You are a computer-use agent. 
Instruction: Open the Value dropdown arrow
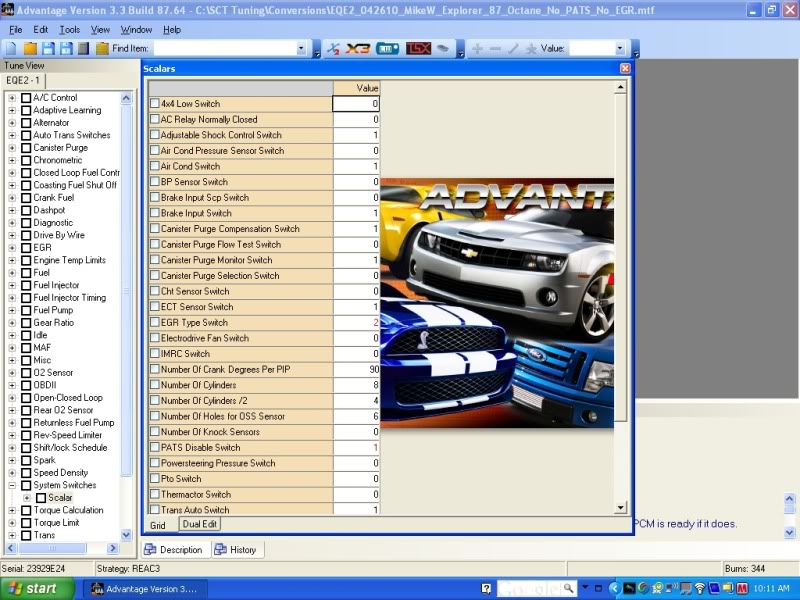620,48
